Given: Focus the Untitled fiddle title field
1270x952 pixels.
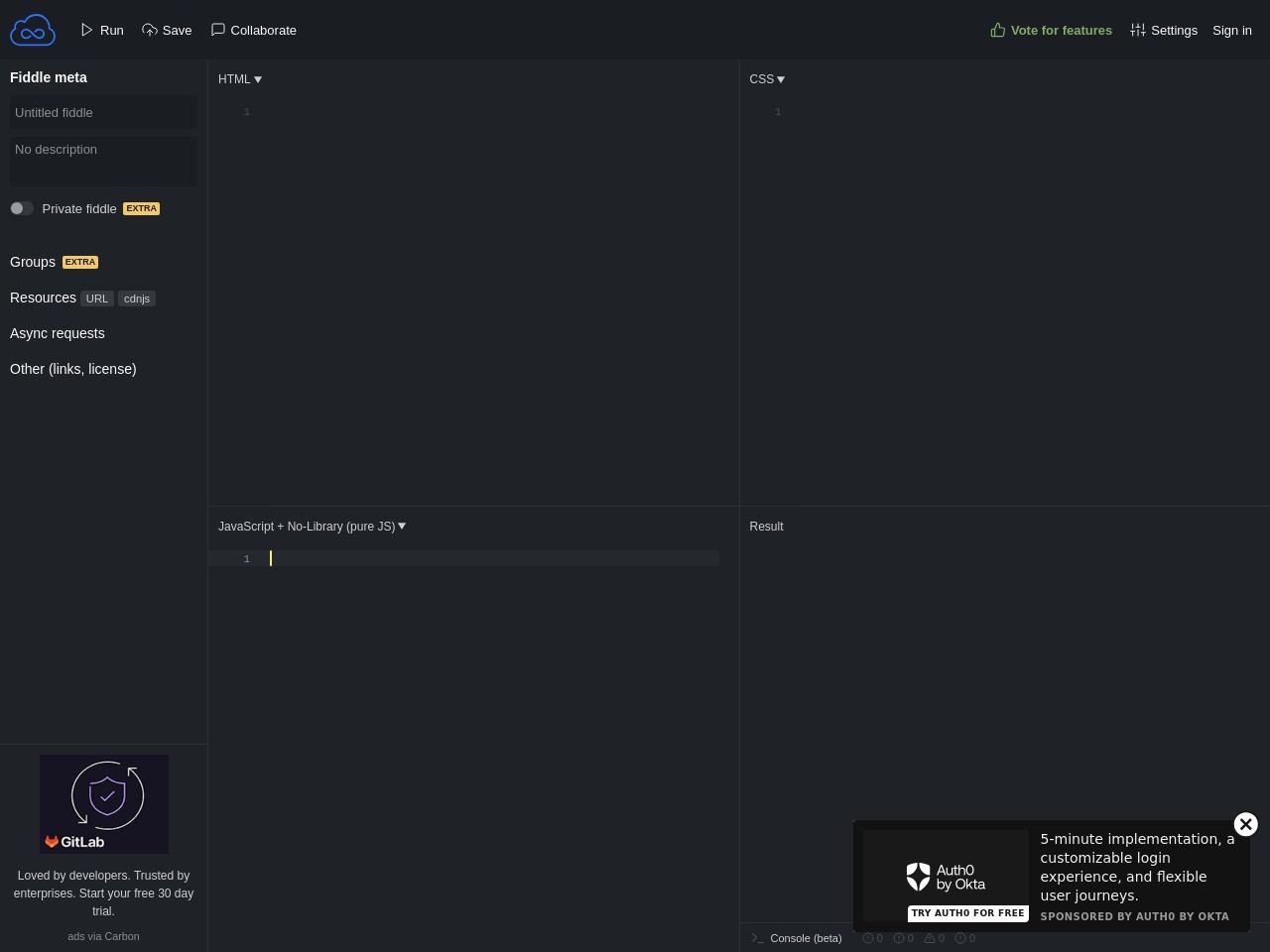Looking at the screenshot, I should click(103, 113).
